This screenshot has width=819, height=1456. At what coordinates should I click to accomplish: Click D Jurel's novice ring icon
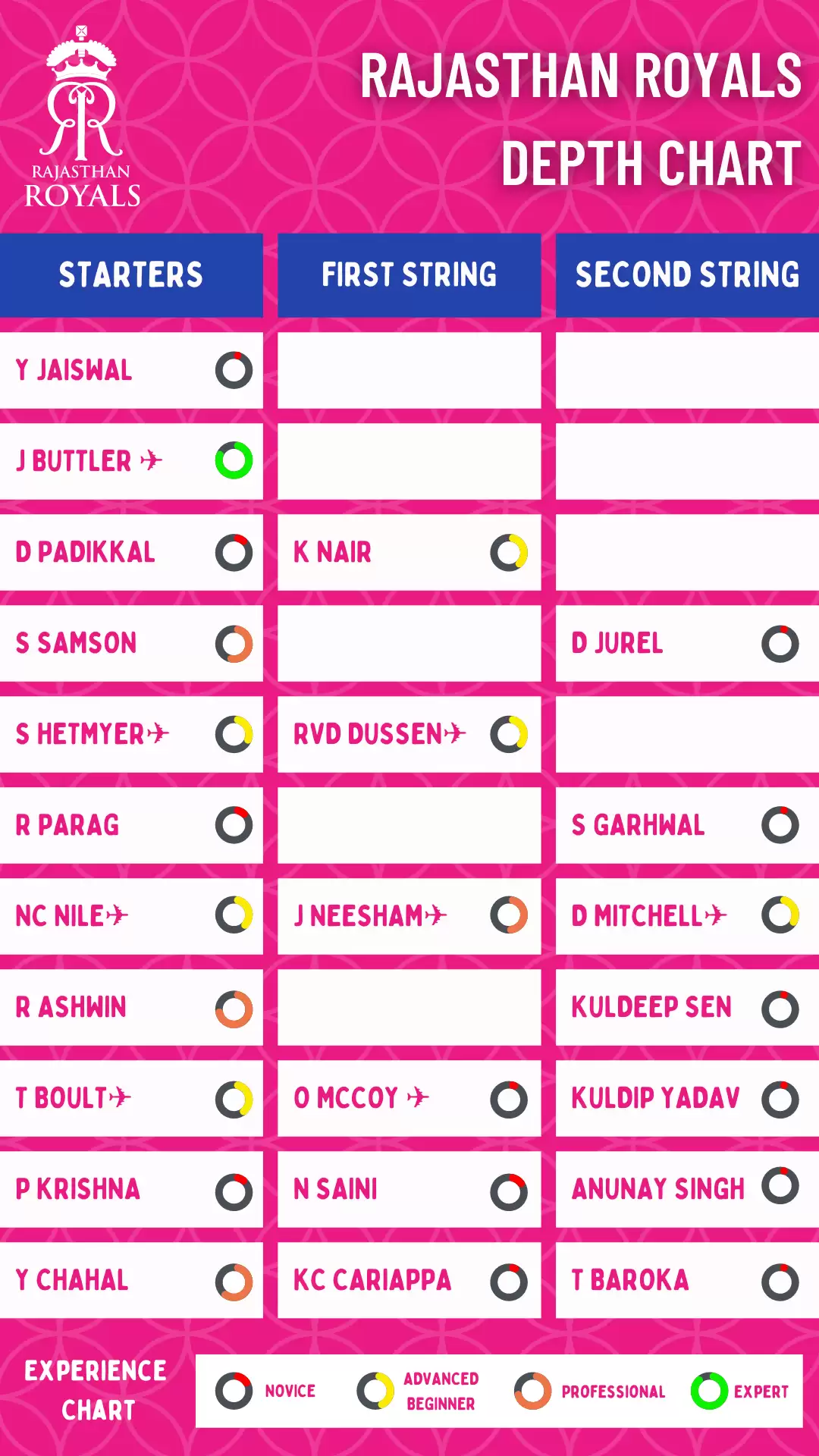click(x=780, y=644)
